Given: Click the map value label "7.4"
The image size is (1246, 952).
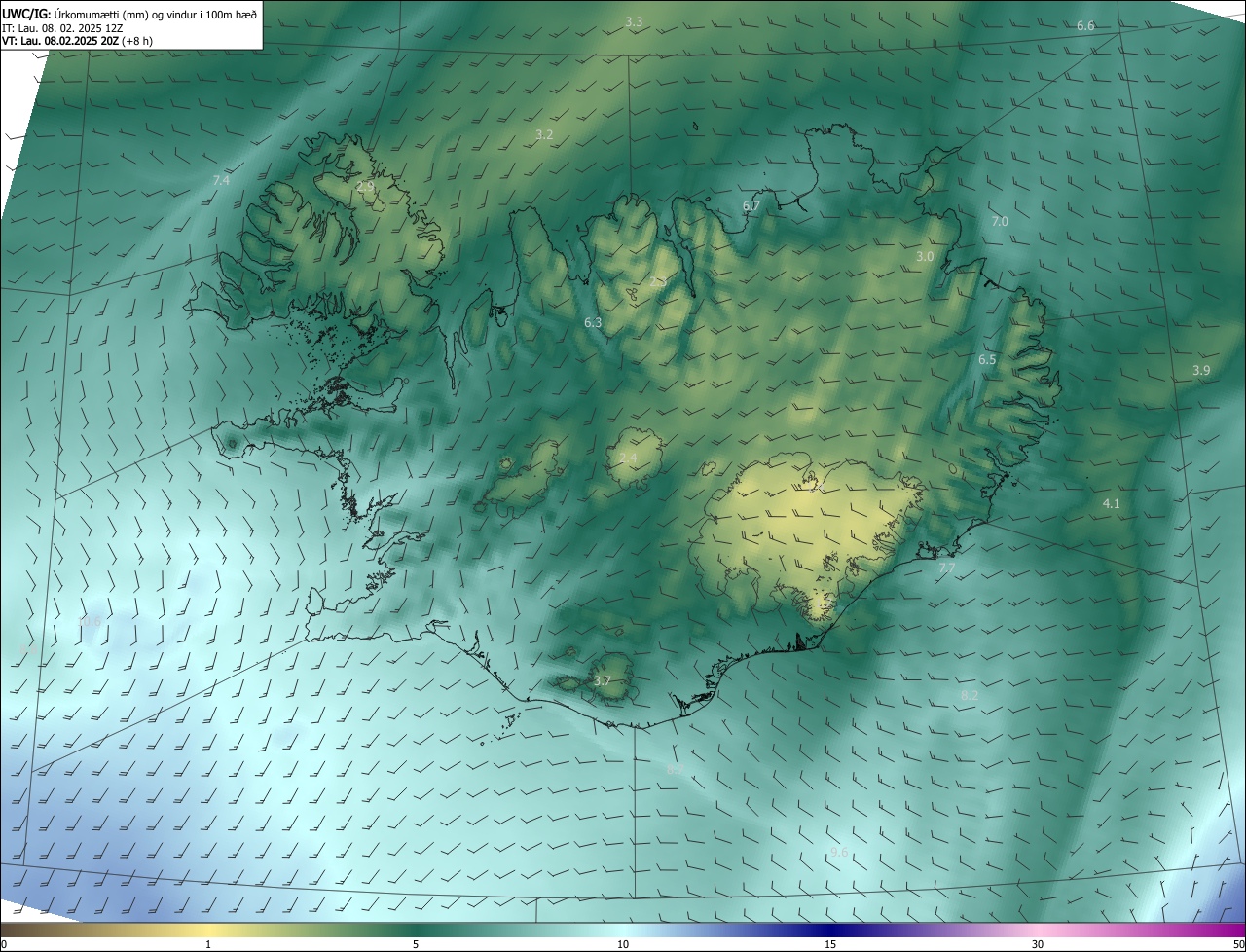Looking at the screenshot, I should pyautogui.click(x=221, y=180).
